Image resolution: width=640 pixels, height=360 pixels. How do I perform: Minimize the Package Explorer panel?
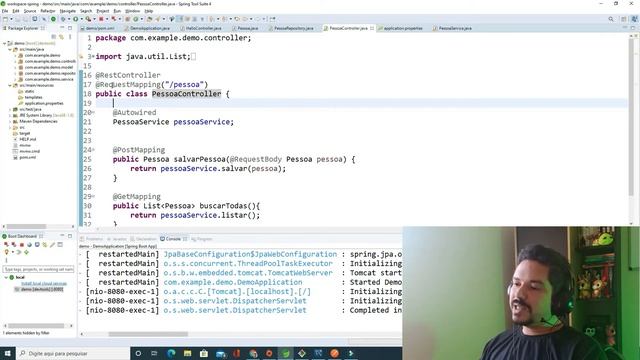click(x=62, y=28)
